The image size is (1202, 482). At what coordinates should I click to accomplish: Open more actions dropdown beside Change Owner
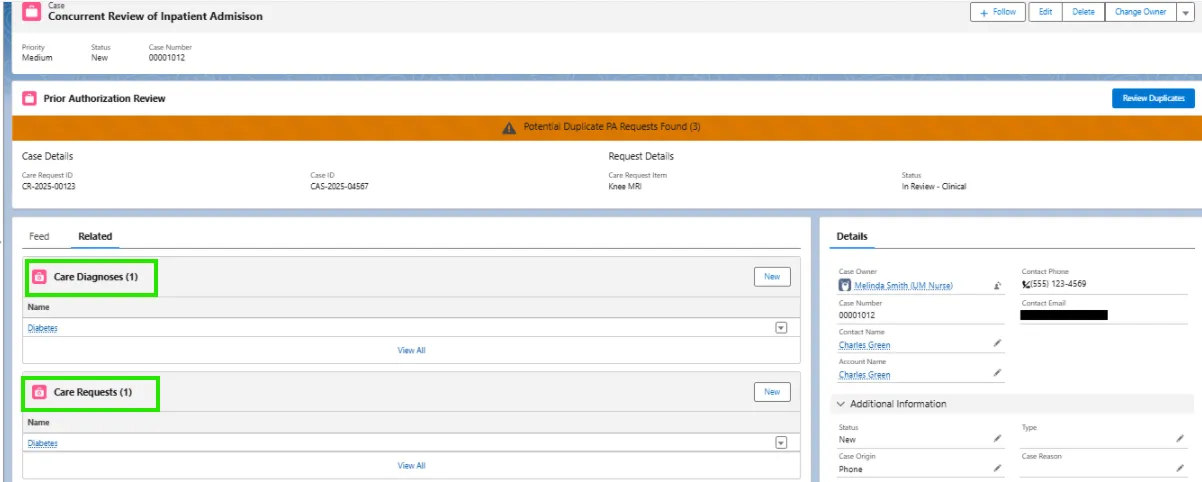[1186, 12]
